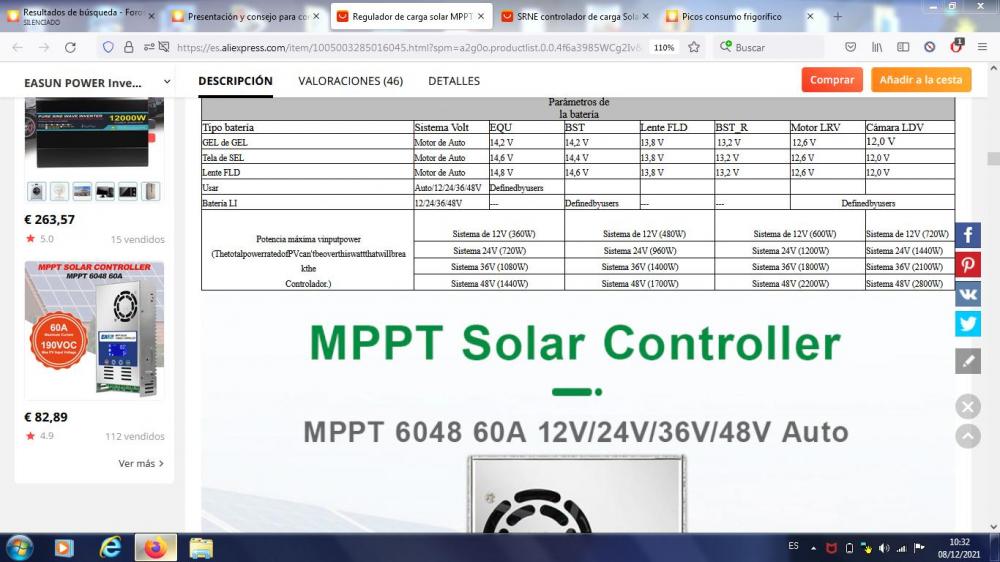Click Añadir a la cesta button
The width and height of the screenshot is (1000, 562).
click(x=920, y=80)
